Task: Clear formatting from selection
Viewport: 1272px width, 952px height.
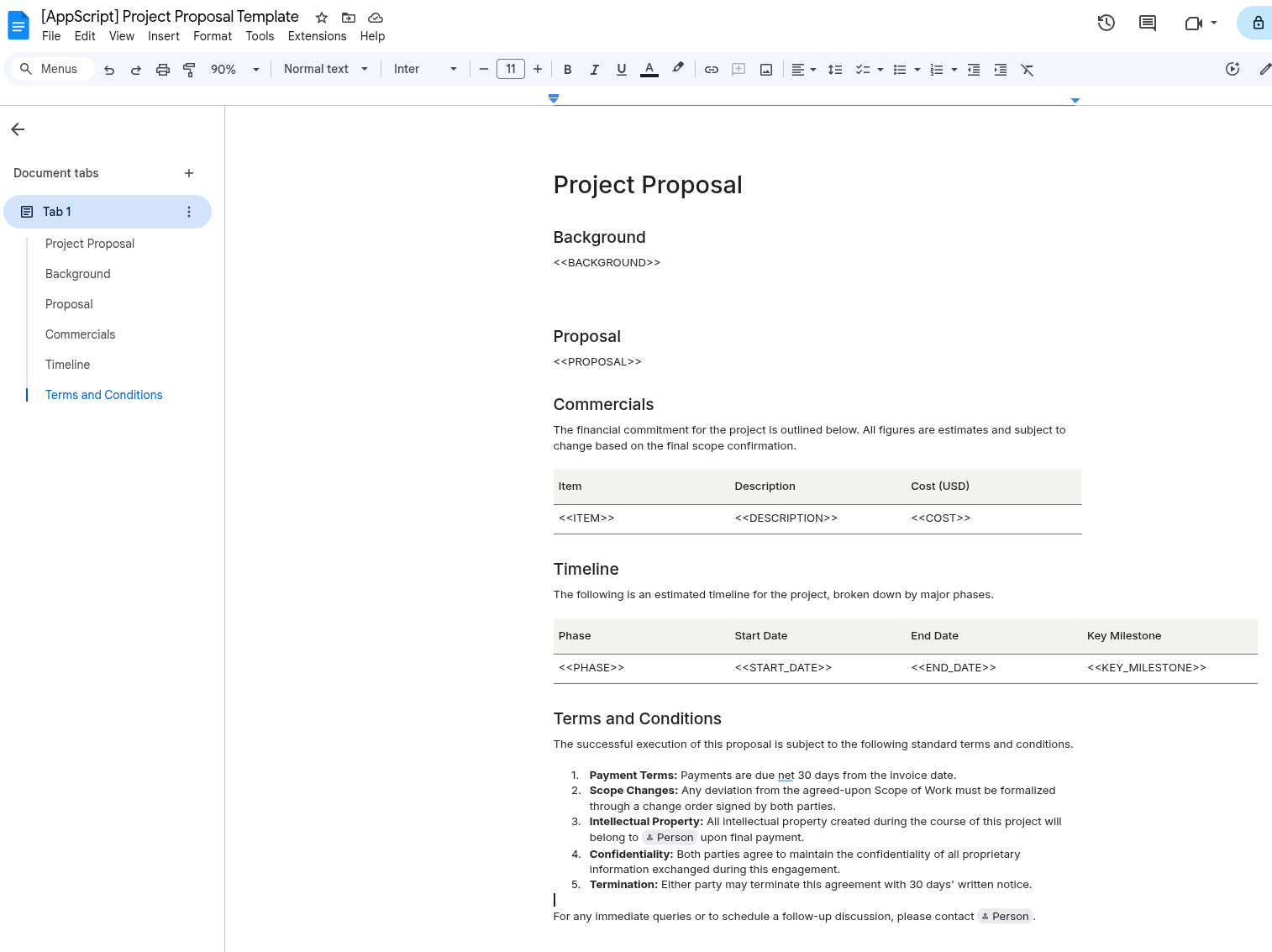Action: pos(1028,70)
